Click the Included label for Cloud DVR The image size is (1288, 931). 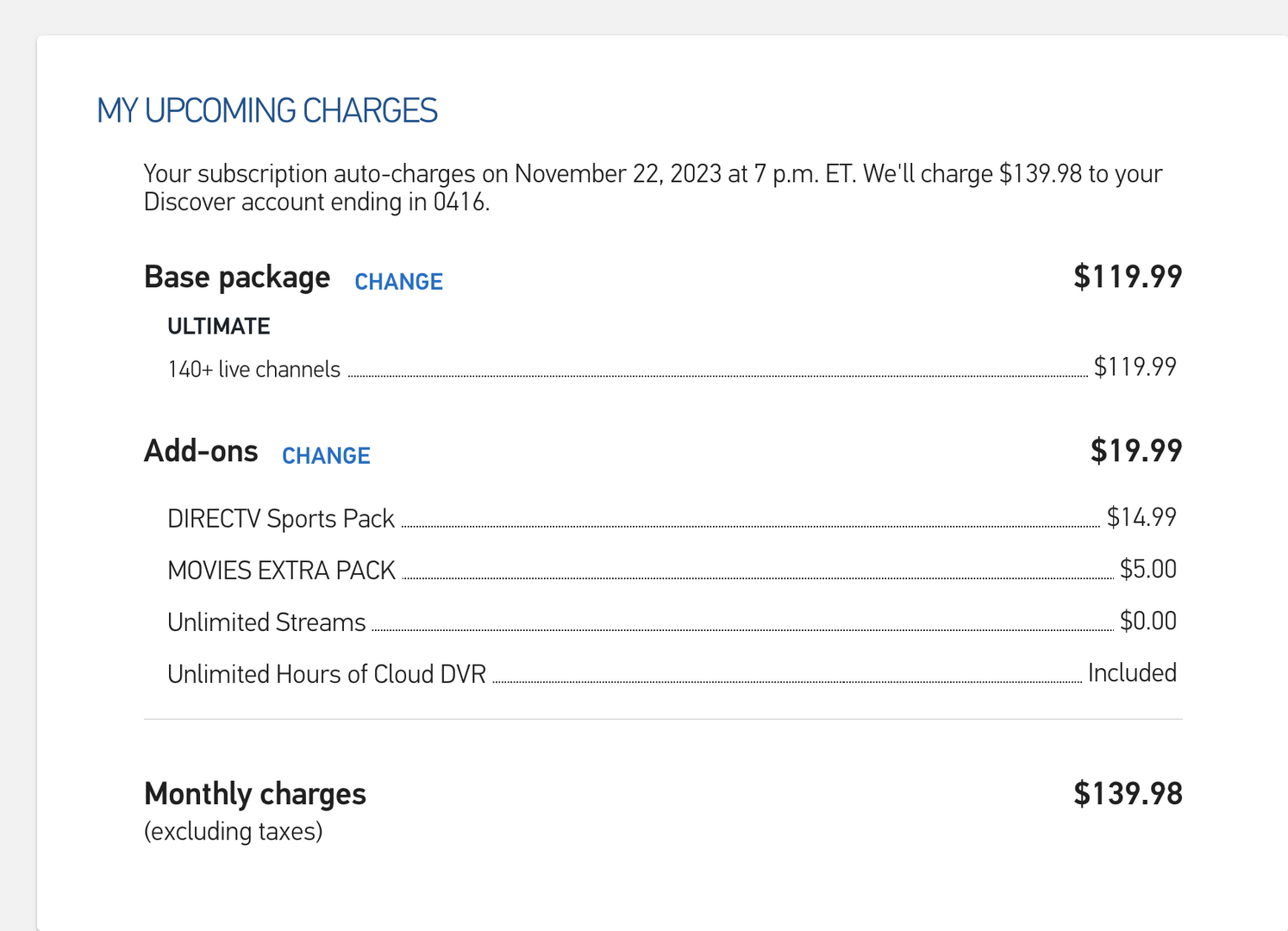point(1132,672)
